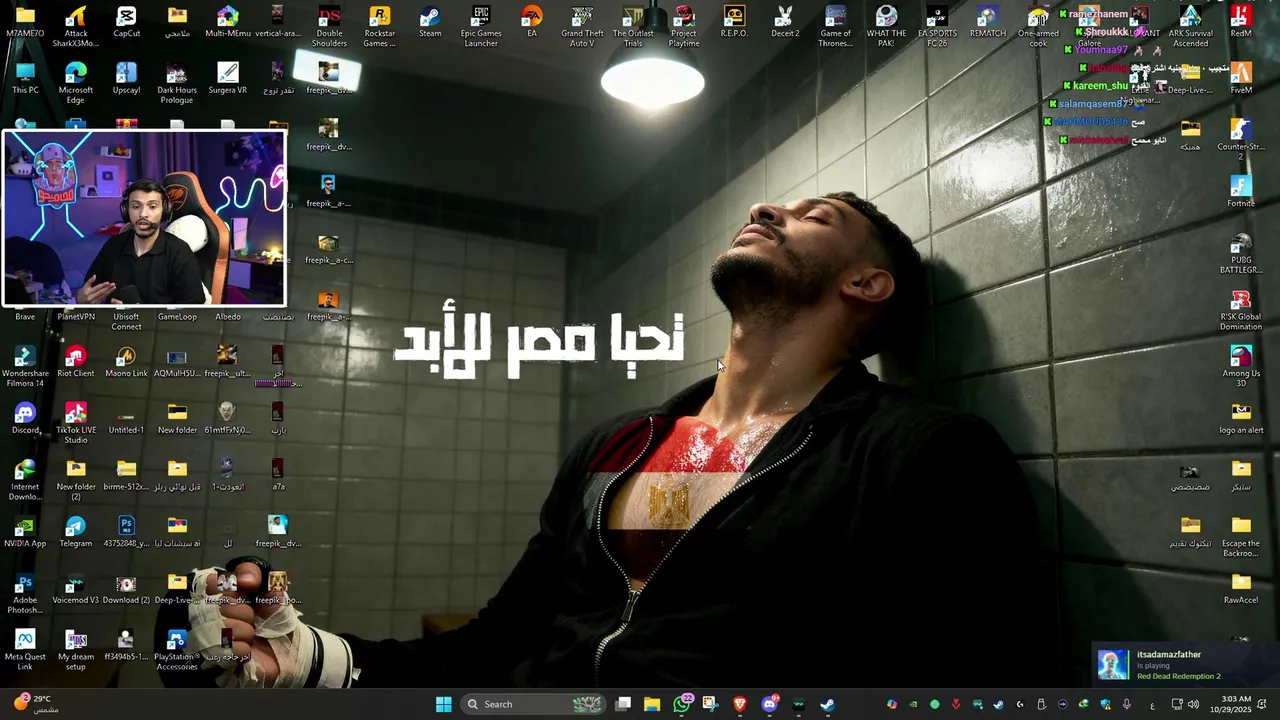Viewport: 1280px width, 720px height.
Task: Select the logo an alert folder
Action: coord(1241,418)
